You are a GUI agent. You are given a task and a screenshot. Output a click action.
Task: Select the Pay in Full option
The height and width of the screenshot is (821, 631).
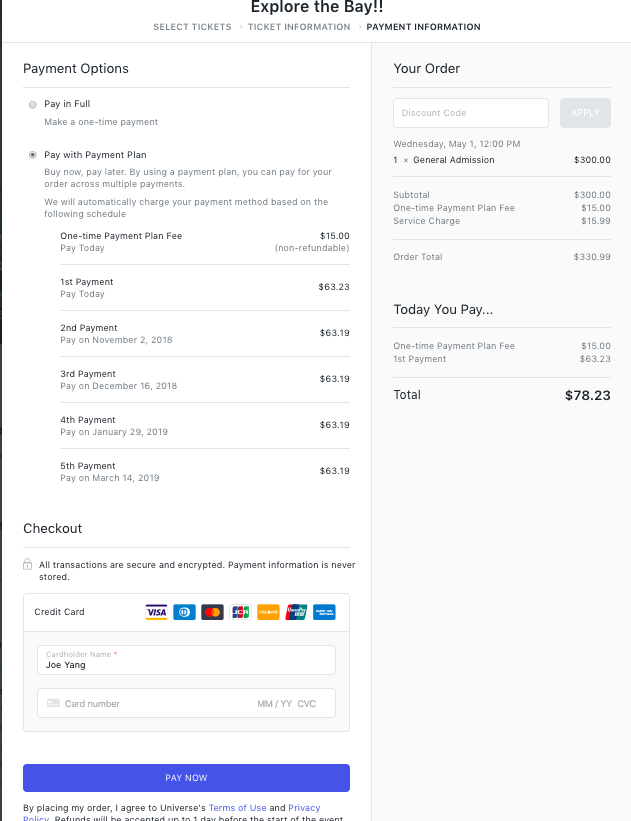pos(32,105)
